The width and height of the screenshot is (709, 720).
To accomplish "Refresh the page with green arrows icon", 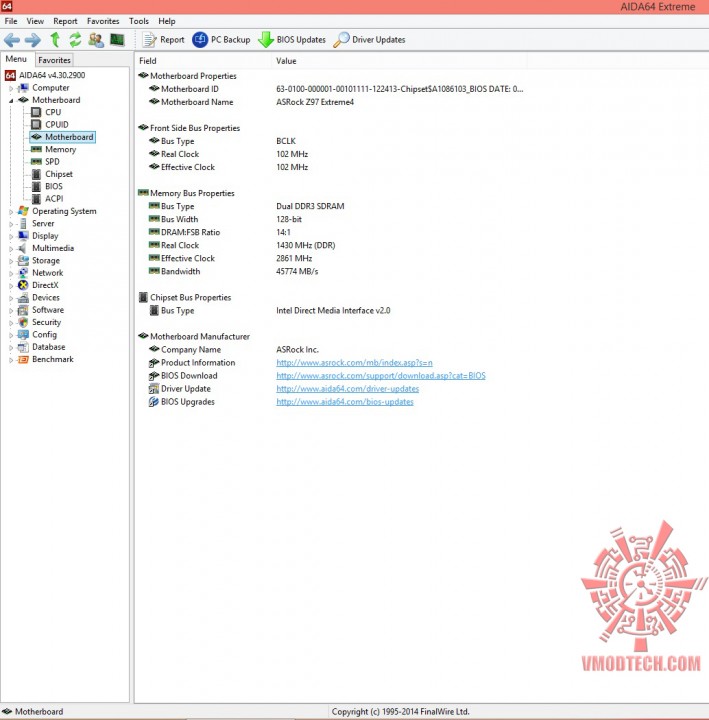I will 75,40.
